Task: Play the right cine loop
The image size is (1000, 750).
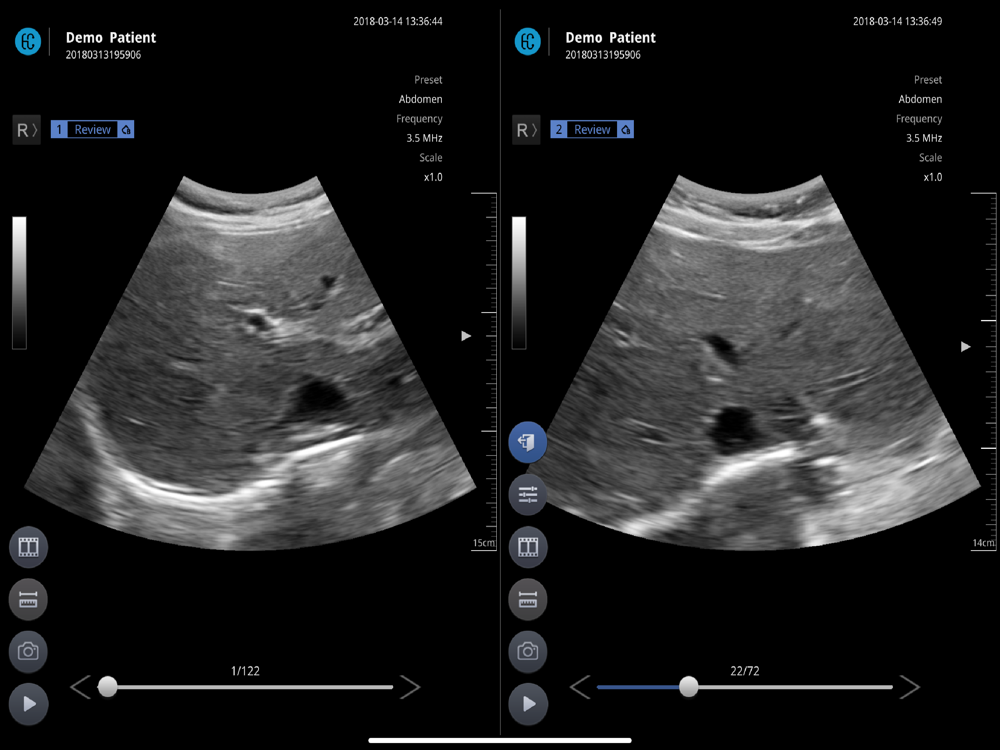Action: click(x=528, y=703)
